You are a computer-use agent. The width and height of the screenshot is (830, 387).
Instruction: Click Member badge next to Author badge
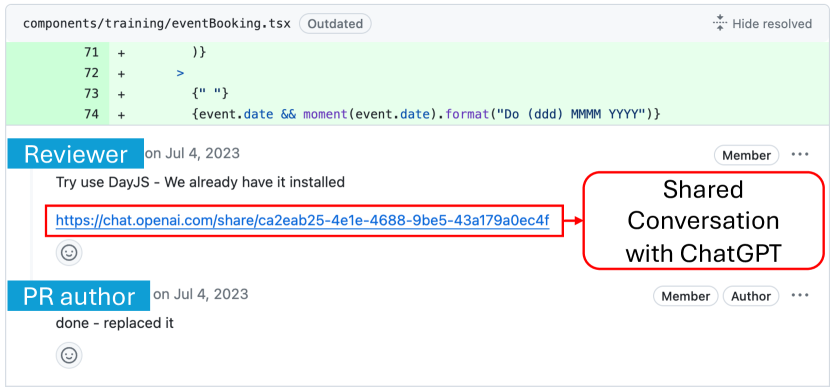pos(685,296)
